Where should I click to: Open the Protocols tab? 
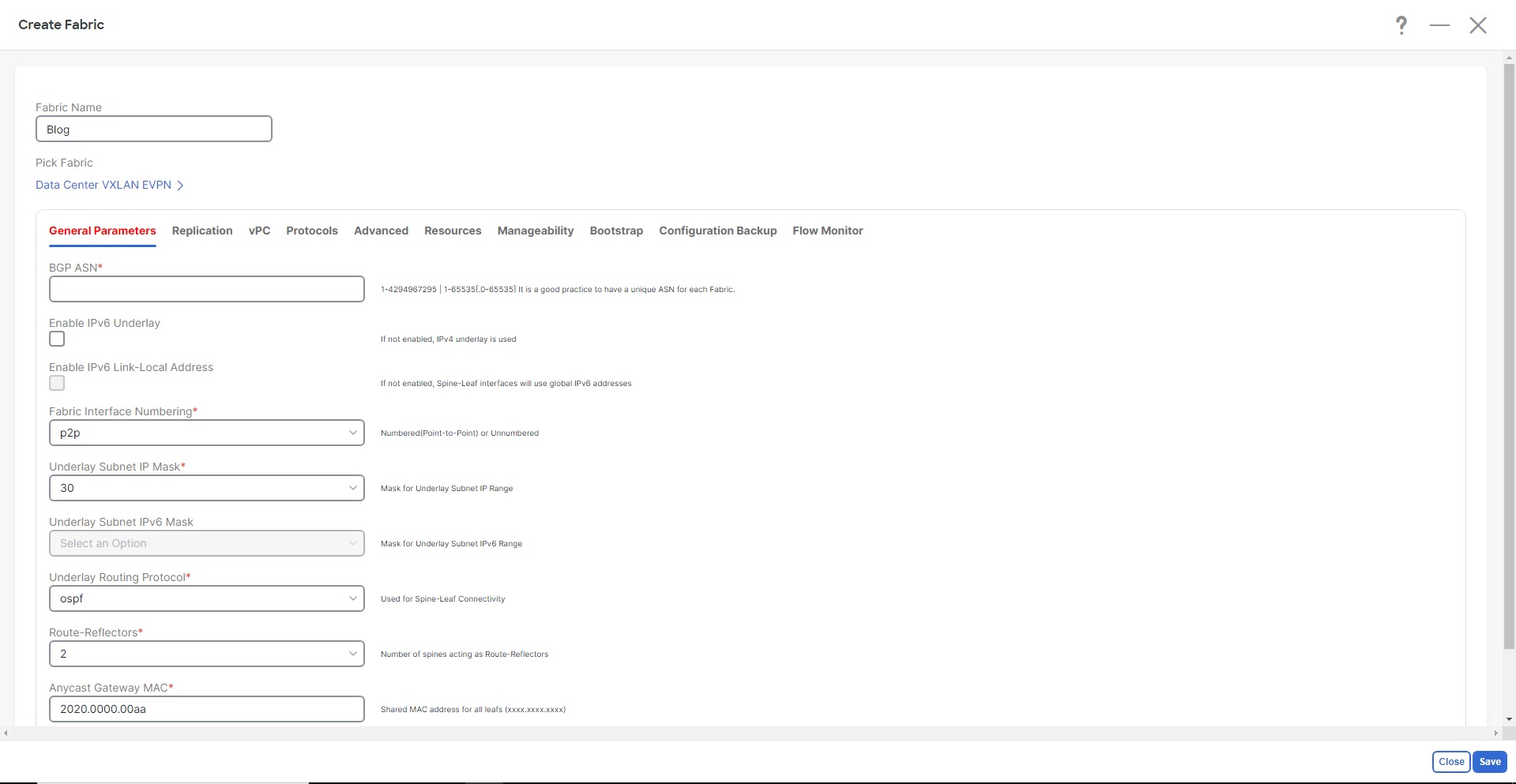(x=312, y=231)
